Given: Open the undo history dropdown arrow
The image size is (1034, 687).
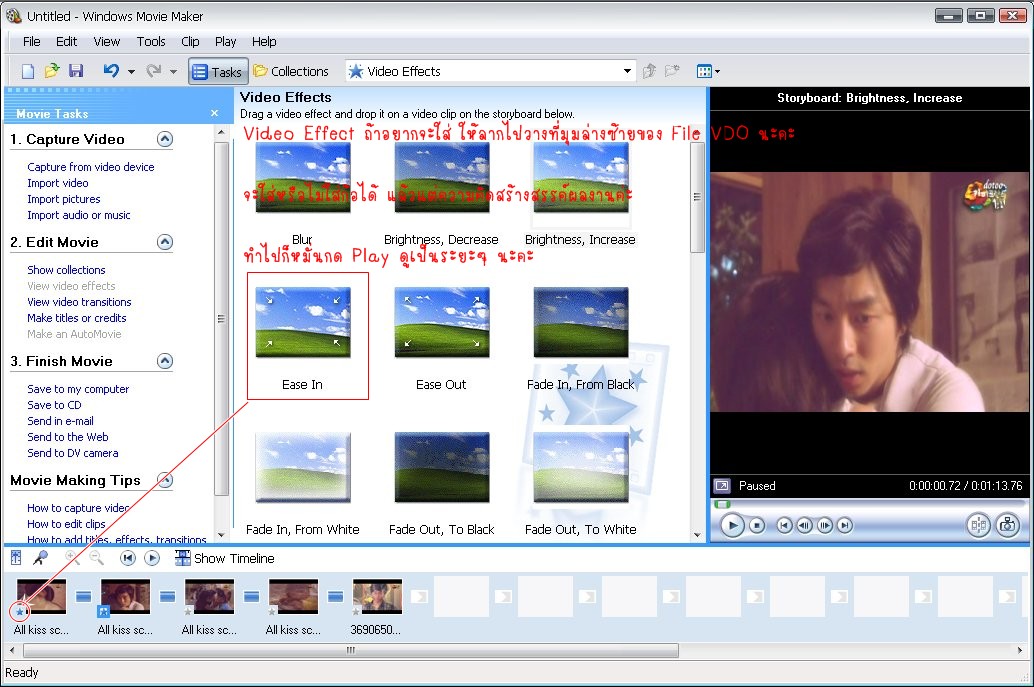Looking at the screenshot, I should point(131,71).
